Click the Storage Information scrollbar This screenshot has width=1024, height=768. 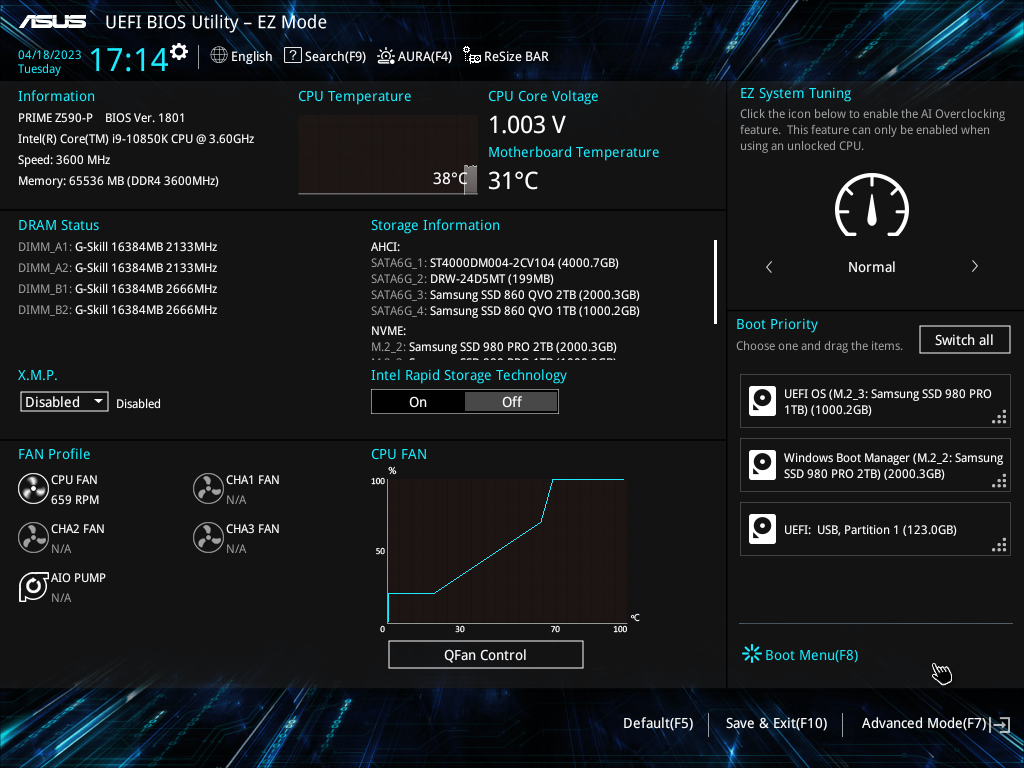point(715,281)
